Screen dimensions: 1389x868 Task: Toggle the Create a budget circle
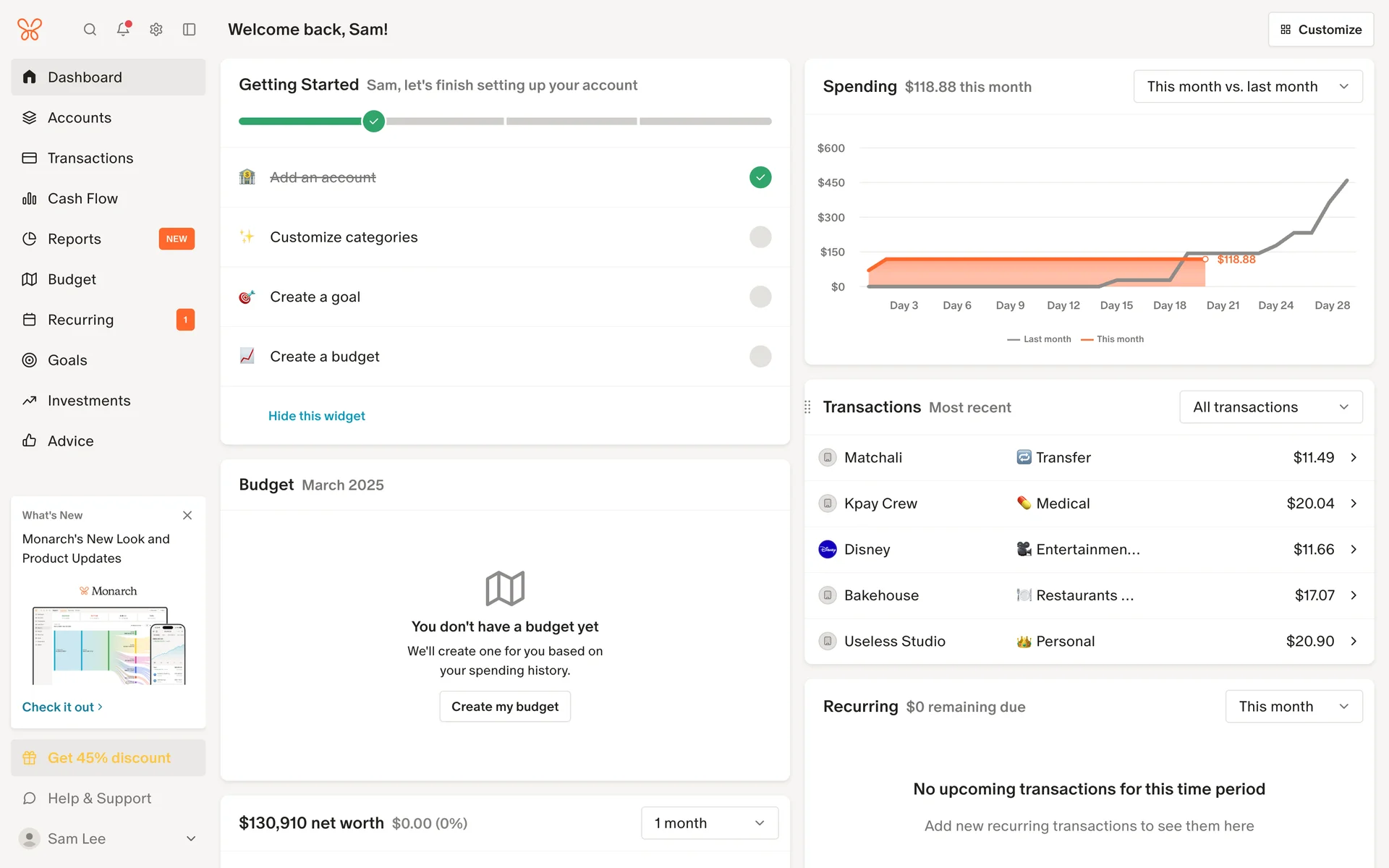pos(760,357)
